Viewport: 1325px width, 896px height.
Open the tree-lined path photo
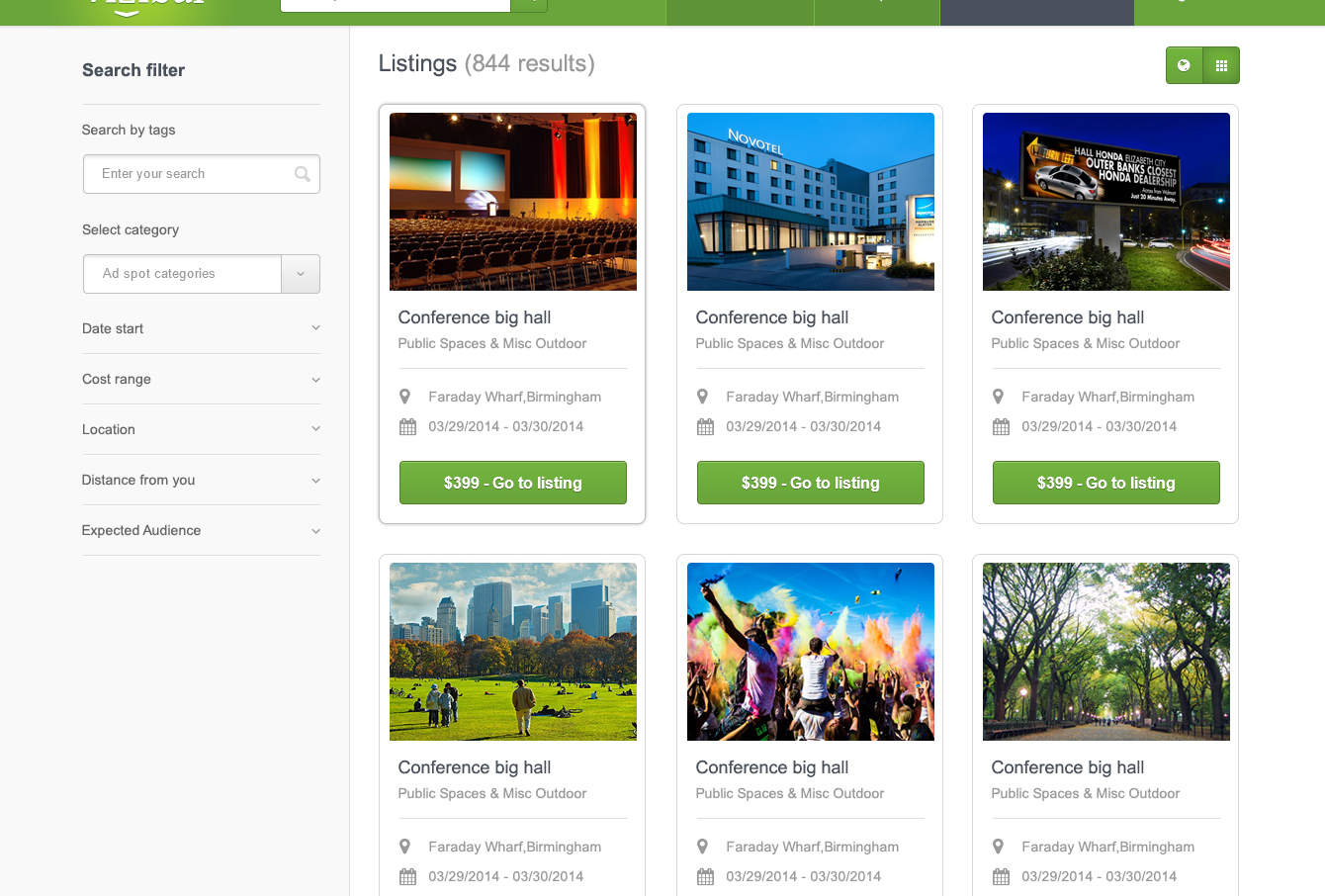click(1106, 652)
